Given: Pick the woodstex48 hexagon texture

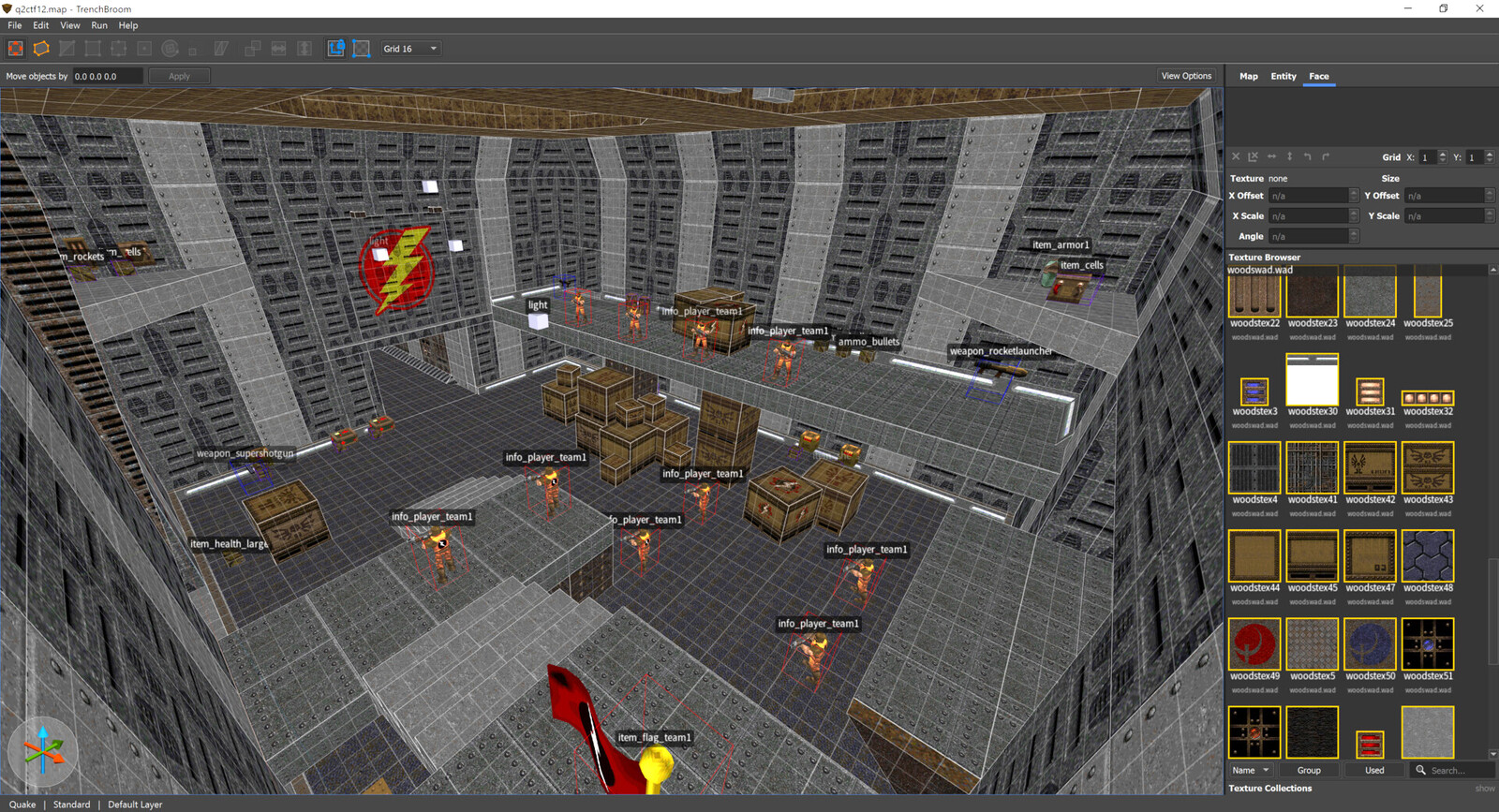Looking at the screenshot, I should coord(1428,556).
